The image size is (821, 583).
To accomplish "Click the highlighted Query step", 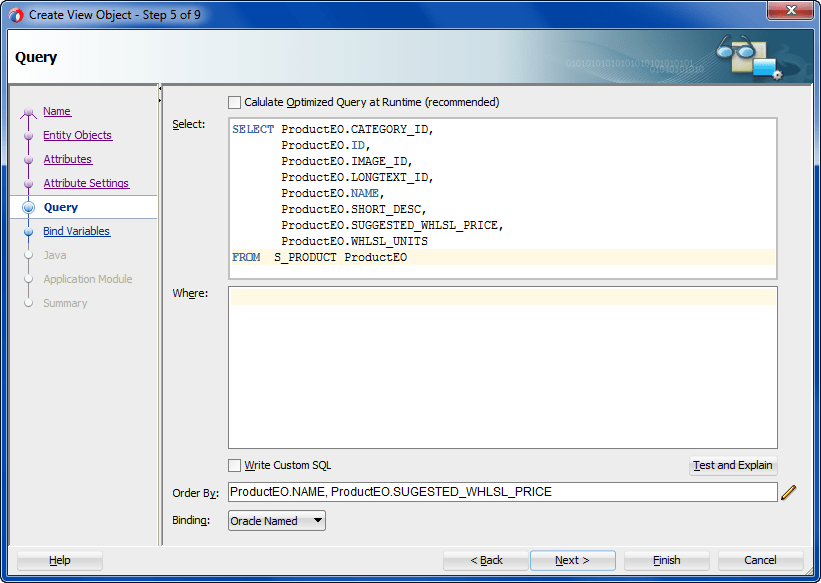I will [x=60, y=207].
